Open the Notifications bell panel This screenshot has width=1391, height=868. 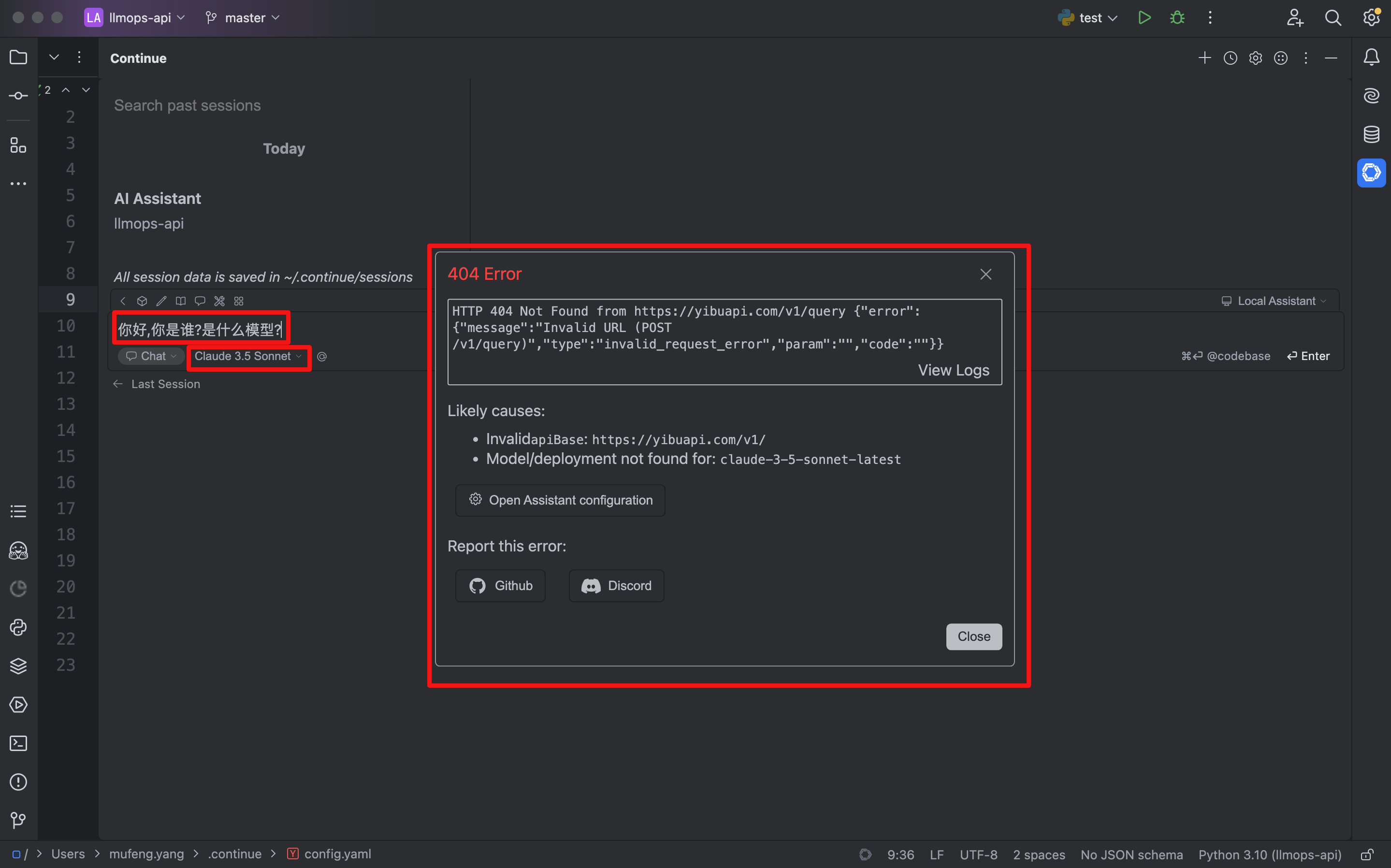(x=1372, y=57)
